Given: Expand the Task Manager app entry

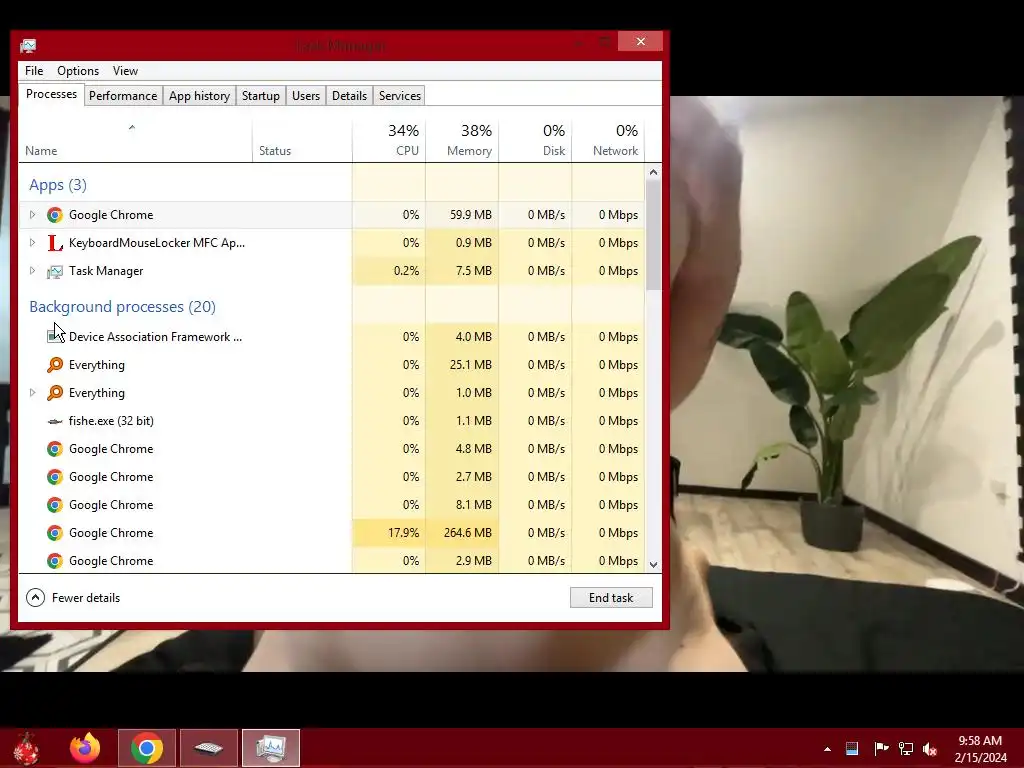Looking at the screenshot, I should coord(32,271).
